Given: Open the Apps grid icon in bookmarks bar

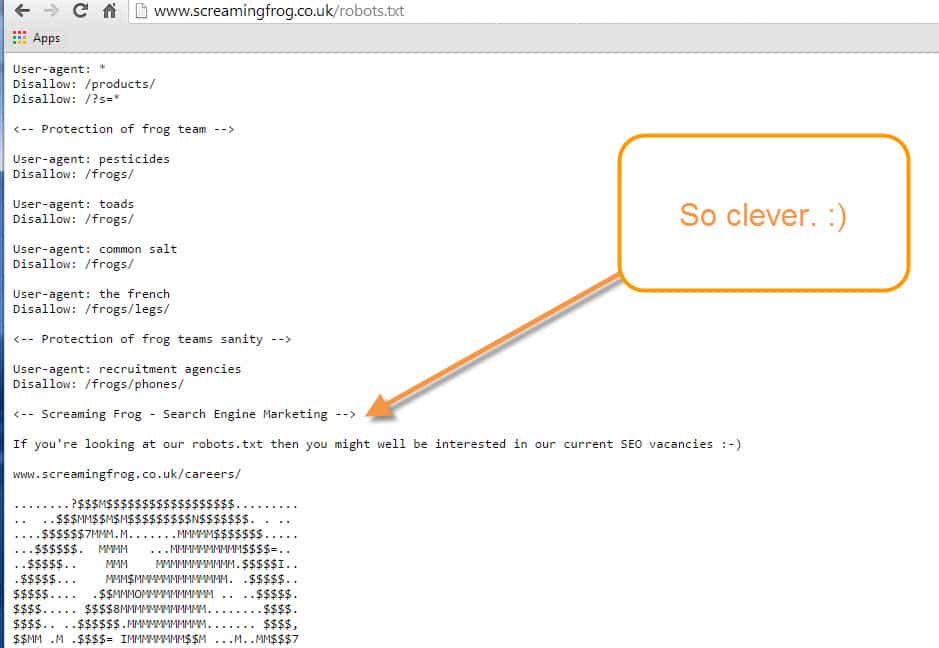Looking at the screenshot, I should tap(19, 38).
